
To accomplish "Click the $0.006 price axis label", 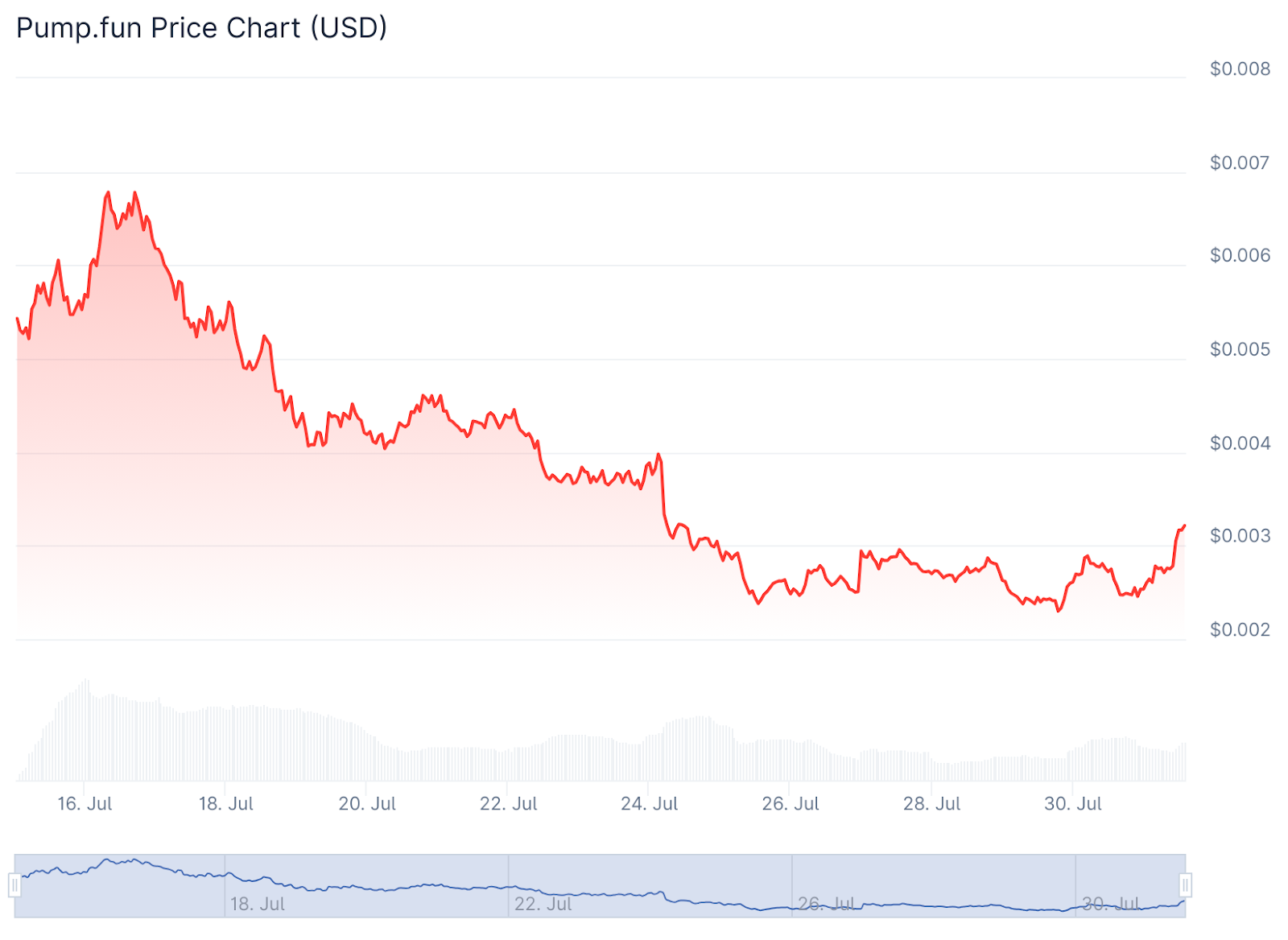I will (1240, 256).
